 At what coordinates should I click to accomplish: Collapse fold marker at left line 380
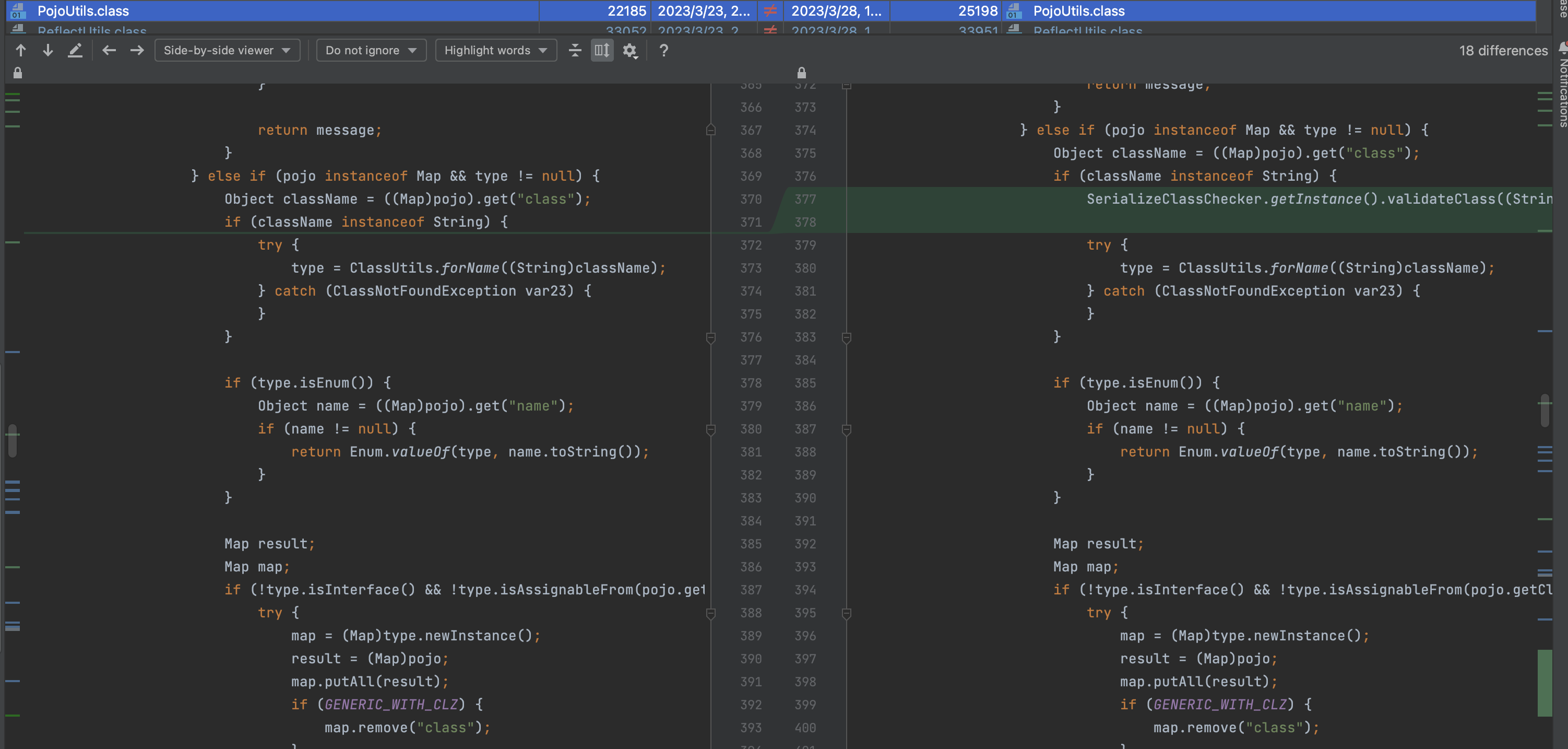(x=710, y=429)
